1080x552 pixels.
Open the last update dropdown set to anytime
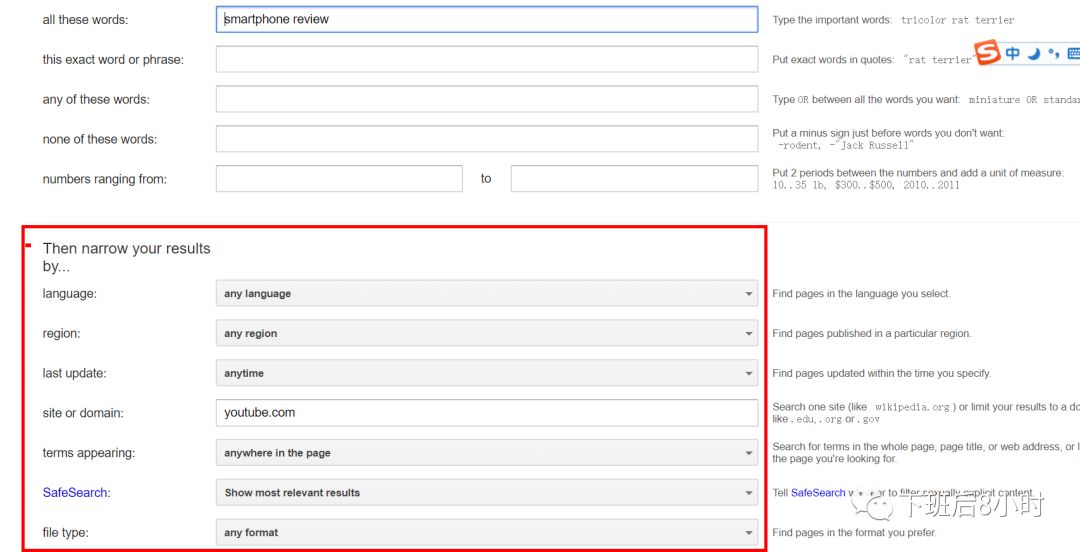tap(486, 373)
